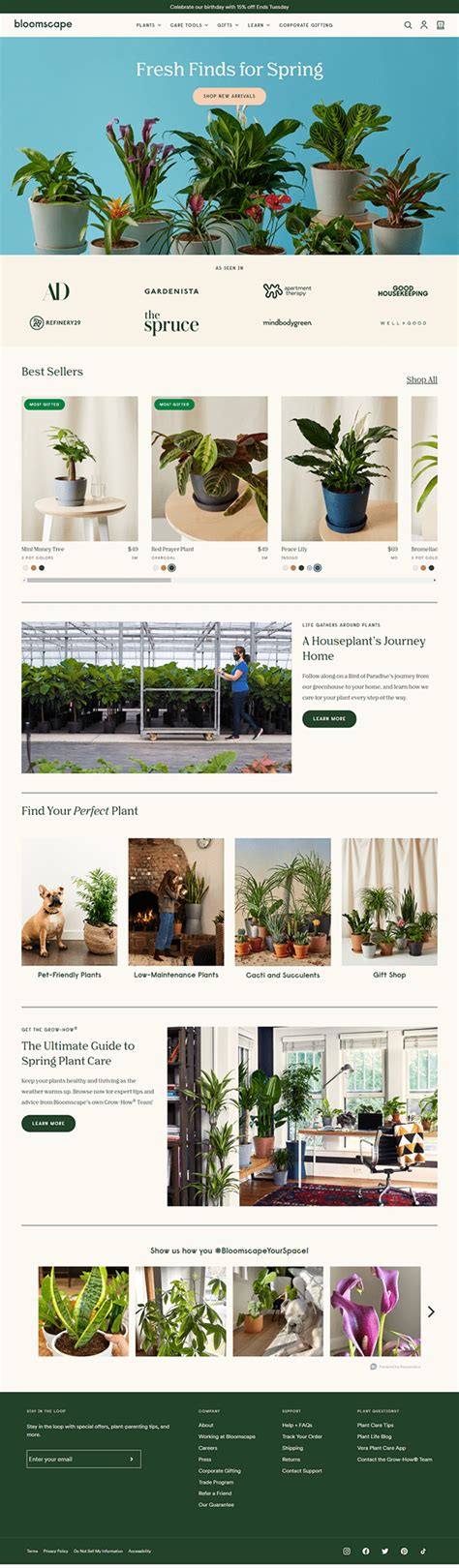This screenshot has height=1568, width=459.
Task: Open Corporate Gifting in navigation
Action: pyautogui.click(x=306, y=25)
